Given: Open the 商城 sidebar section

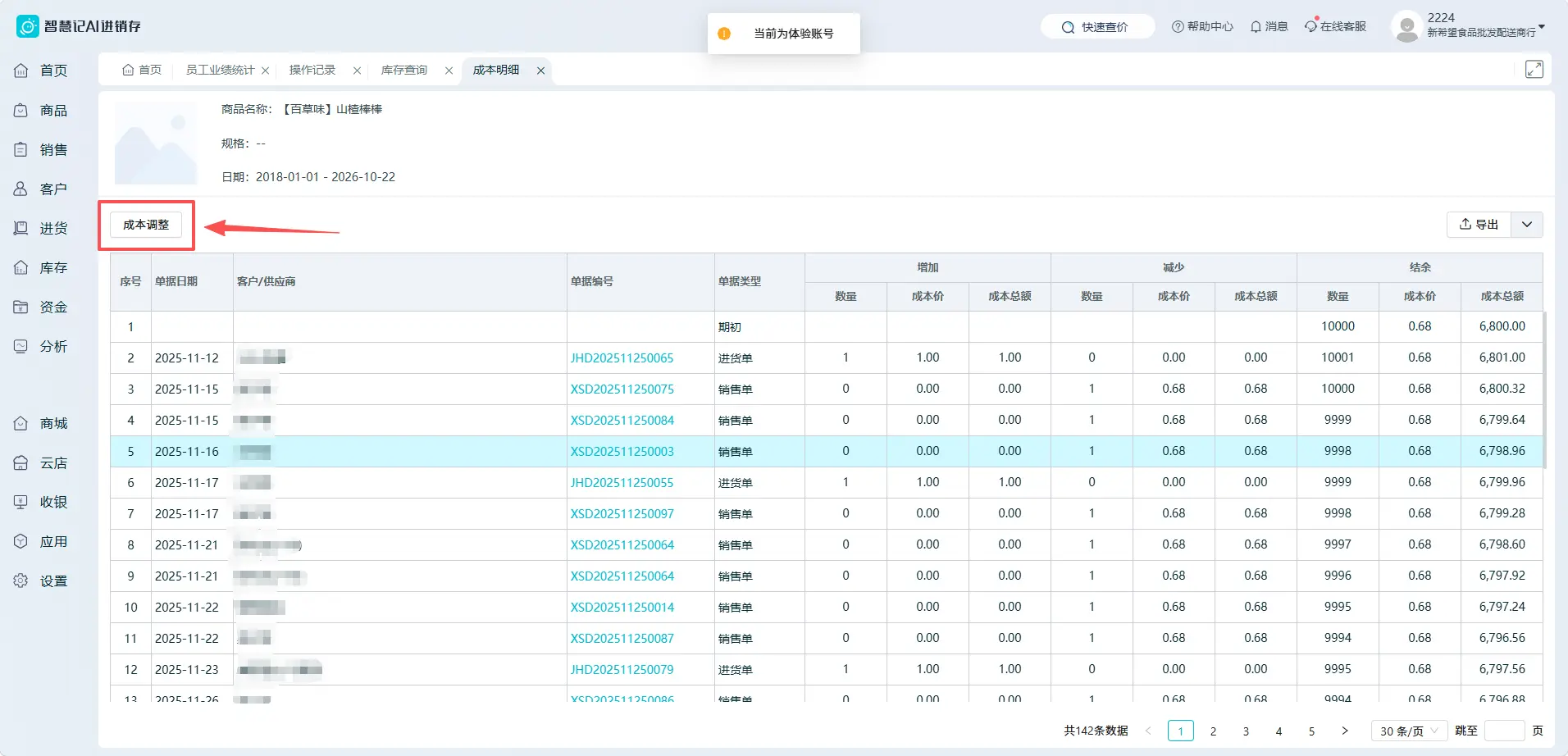Looking at the screenshot, I should [x=41, y=423].
